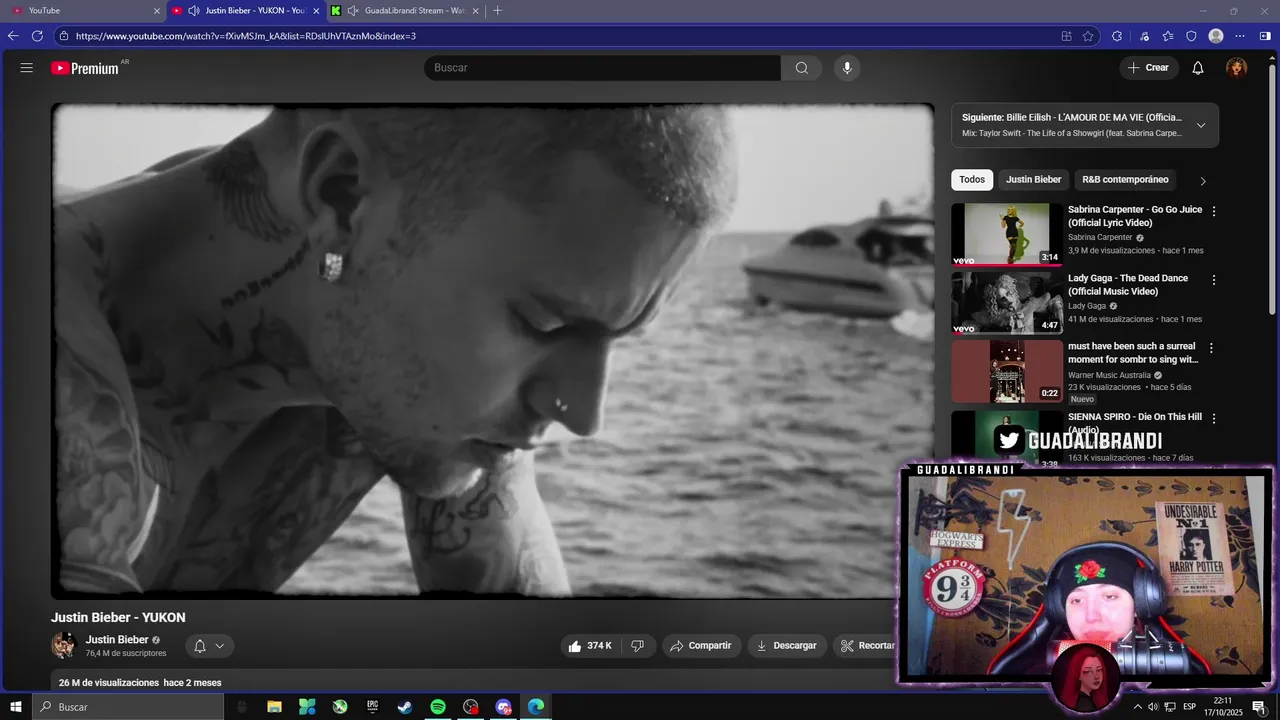Open the Justin Bieber channel name link
This screenshot has width=1280, height=720.
[117, 640]
